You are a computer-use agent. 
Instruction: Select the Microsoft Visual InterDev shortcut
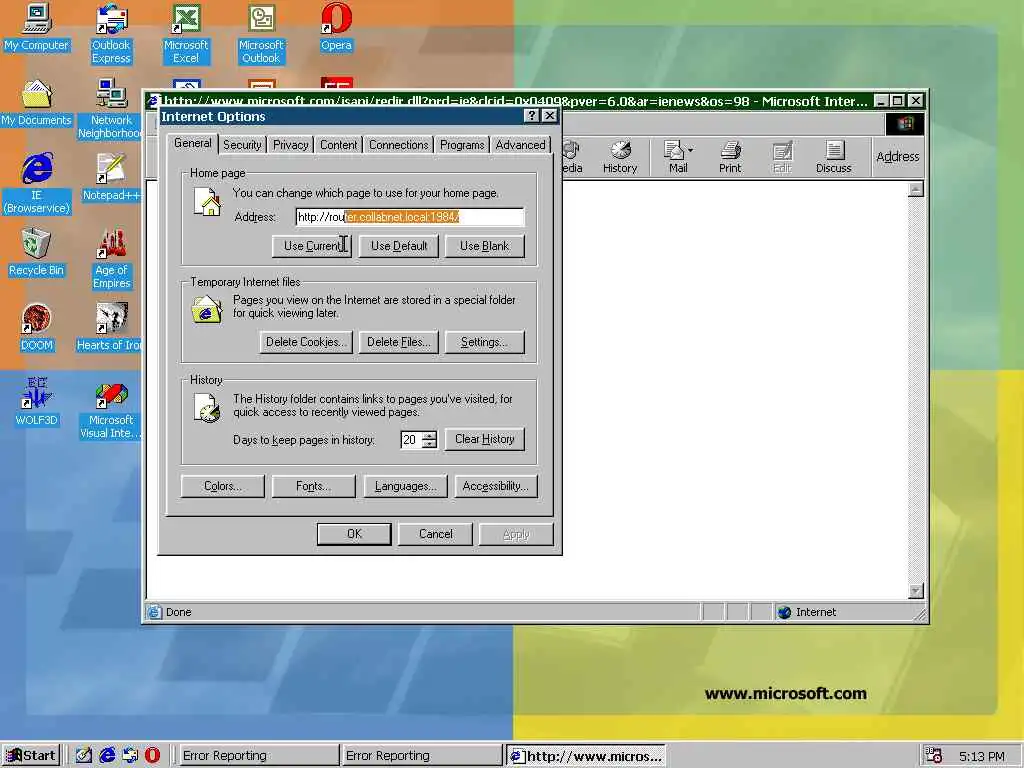click(111, 409)
